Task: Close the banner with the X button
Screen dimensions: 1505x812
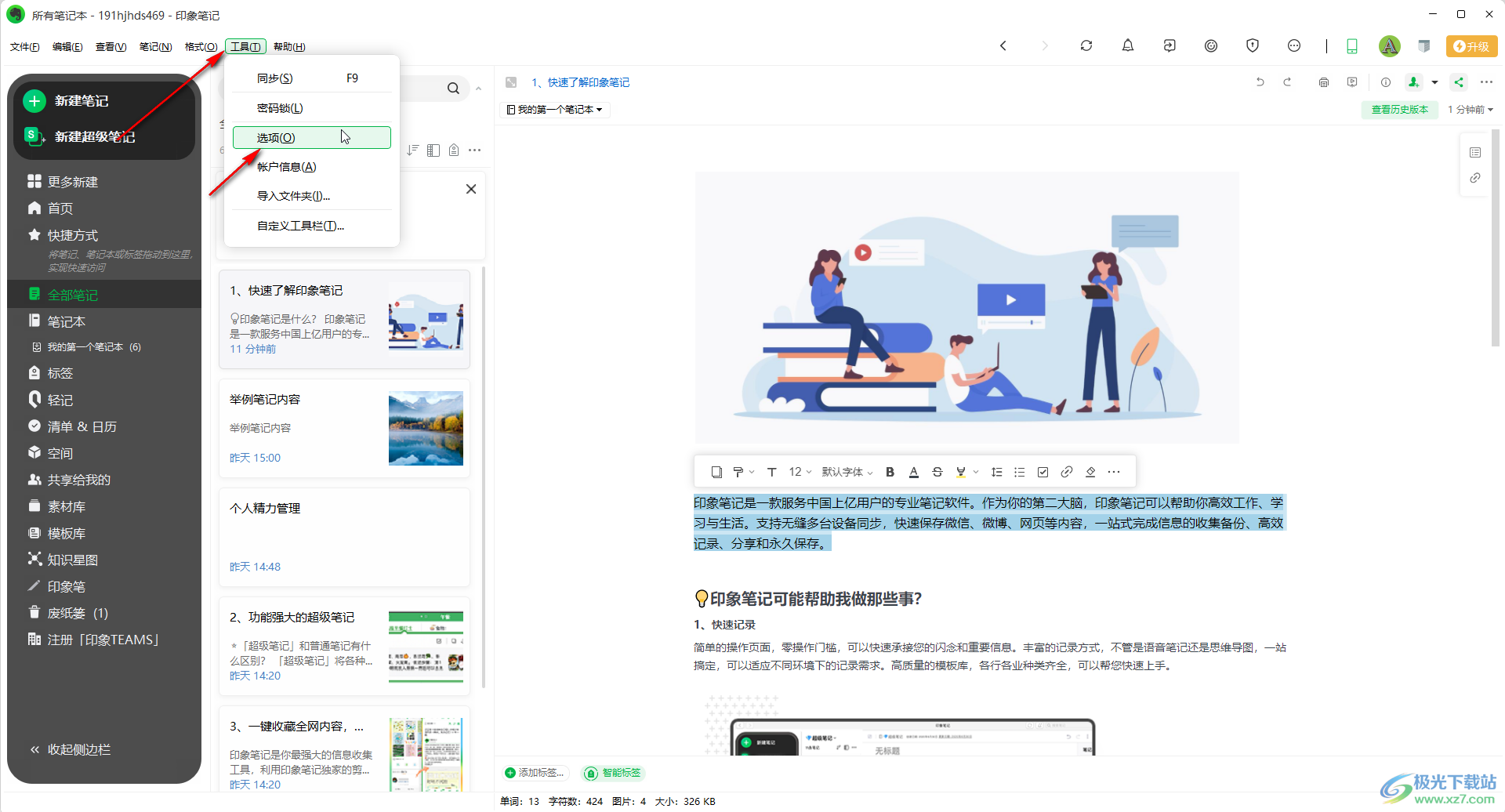Action: pos(471,189)
